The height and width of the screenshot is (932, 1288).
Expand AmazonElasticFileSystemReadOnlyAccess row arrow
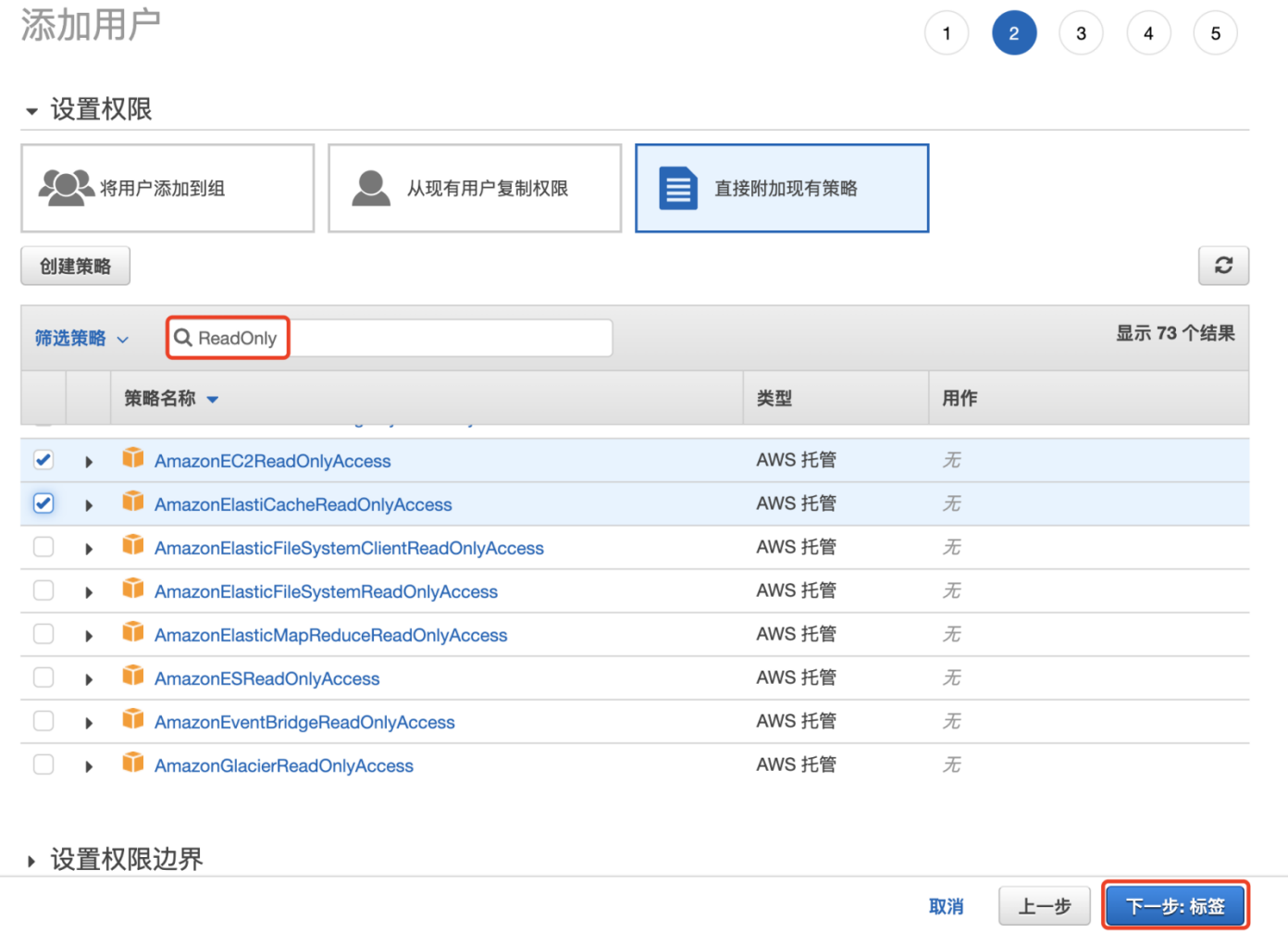tap(89, 592)
